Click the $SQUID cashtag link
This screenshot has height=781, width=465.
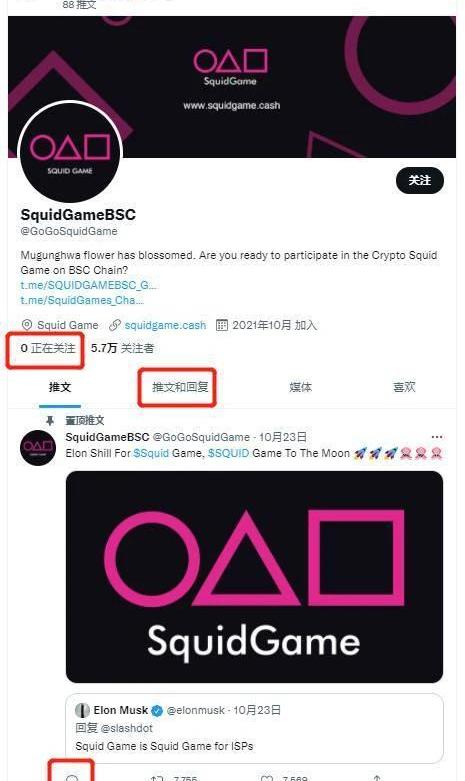tap(229, 453)
